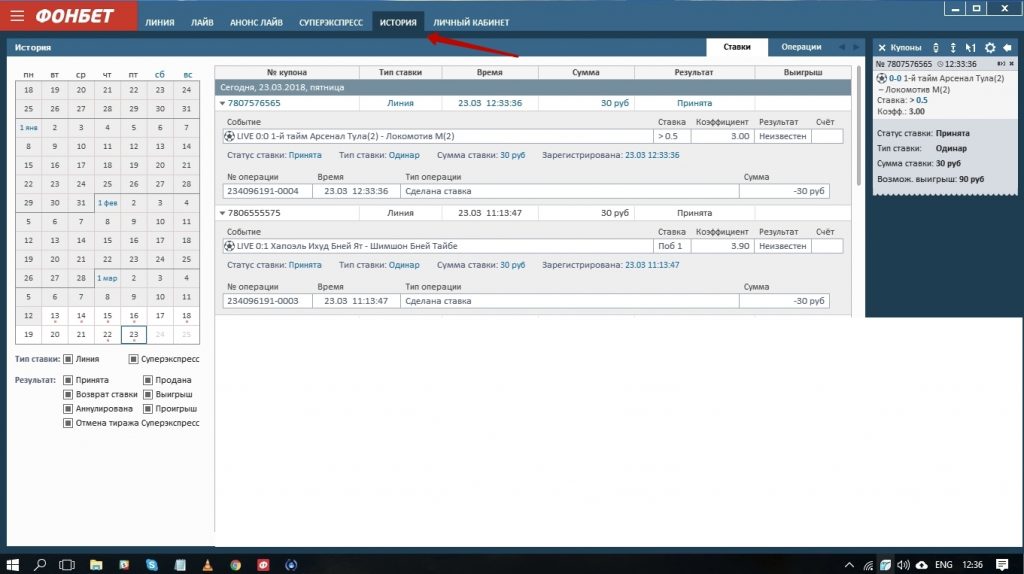Open coupon settings gear icon
Viewport: 1024px width, 574px height.
point(990,48)
